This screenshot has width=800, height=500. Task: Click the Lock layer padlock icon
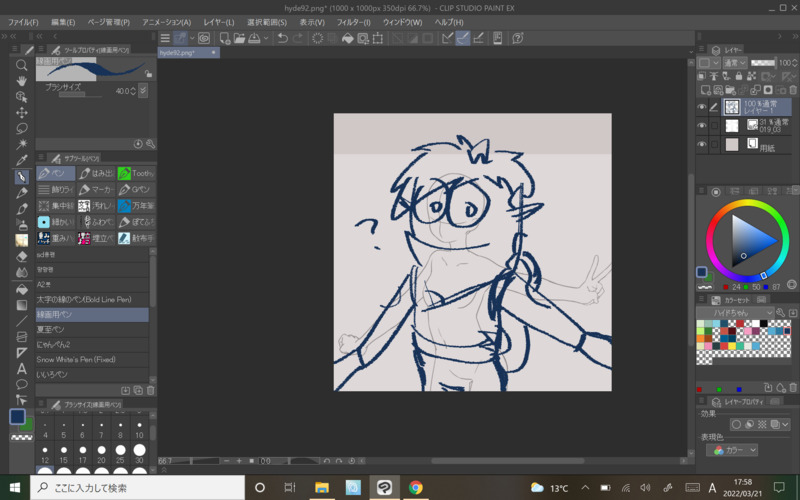pyautogui.click(x=739, y=76)
